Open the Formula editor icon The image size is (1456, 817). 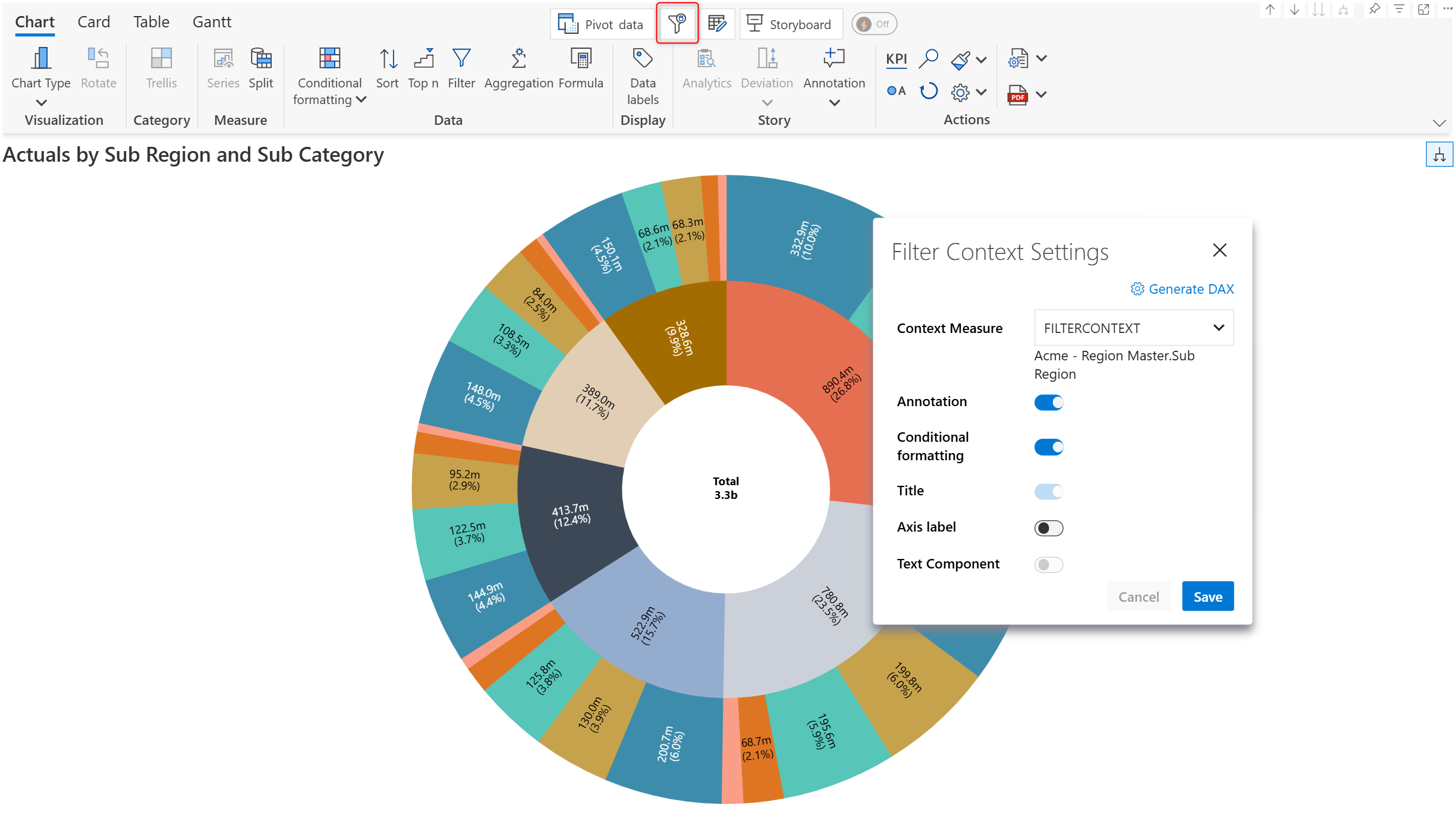click(580, 59)
